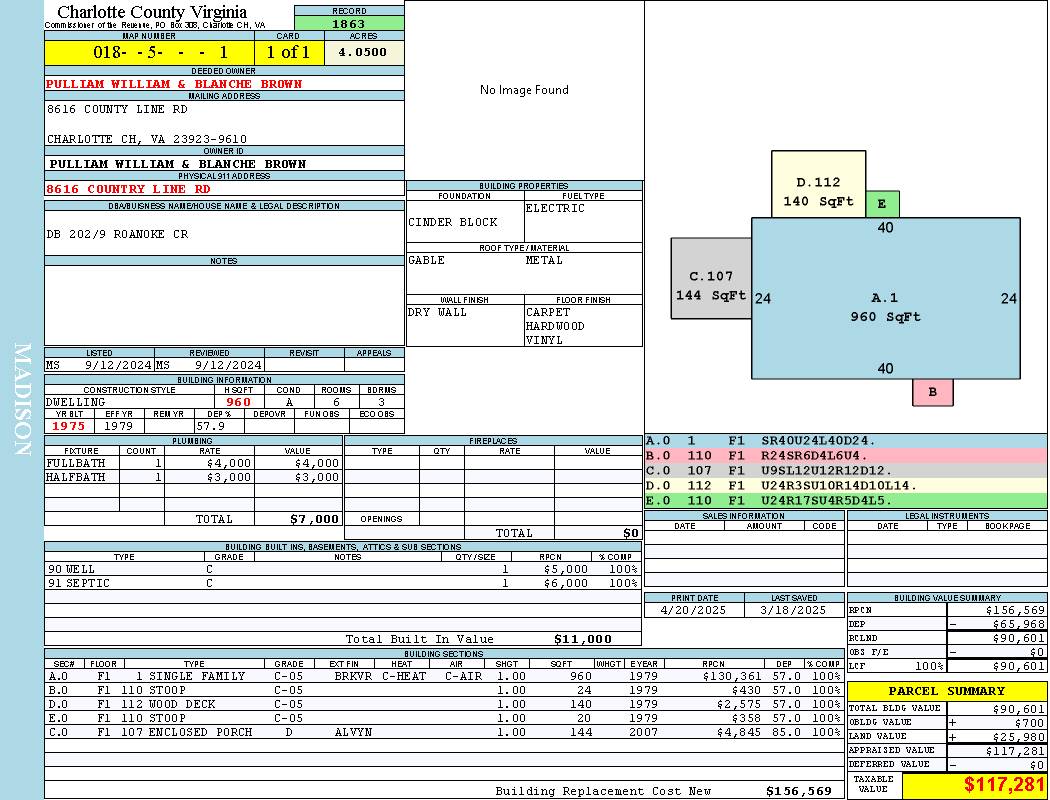The height and width of the screenshot is (800, 1050).
Task: Click print date 4/20/2025
Action: point(693,610)
